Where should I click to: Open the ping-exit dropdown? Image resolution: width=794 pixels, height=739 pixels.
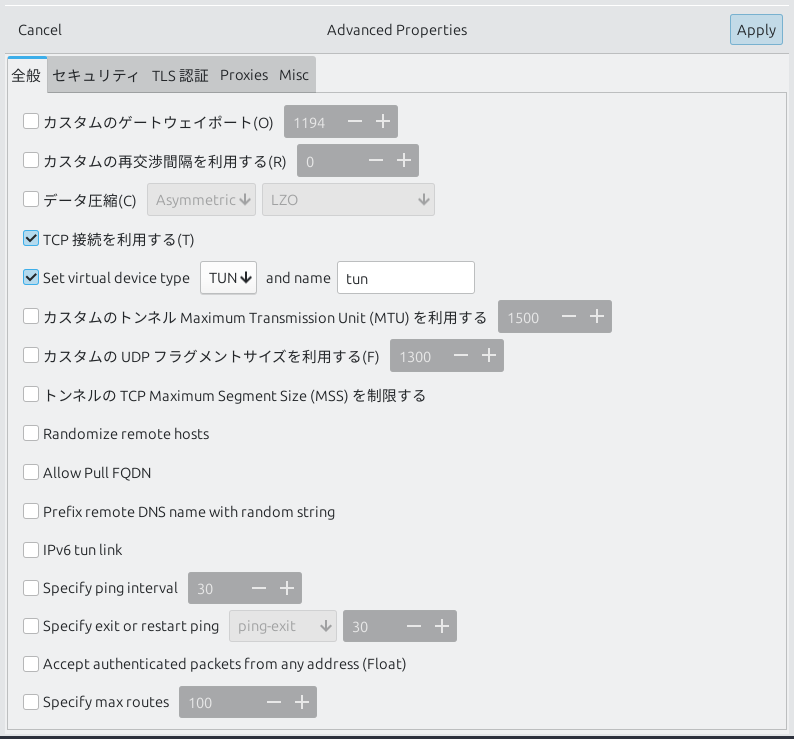(283, 627)
